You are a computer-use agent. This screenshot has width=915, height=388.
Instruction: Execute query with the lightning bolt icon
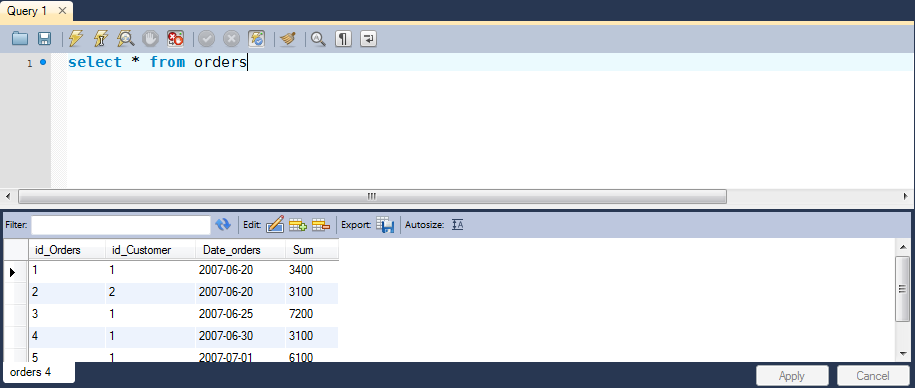pyautogui.click(x=76, y=39)
